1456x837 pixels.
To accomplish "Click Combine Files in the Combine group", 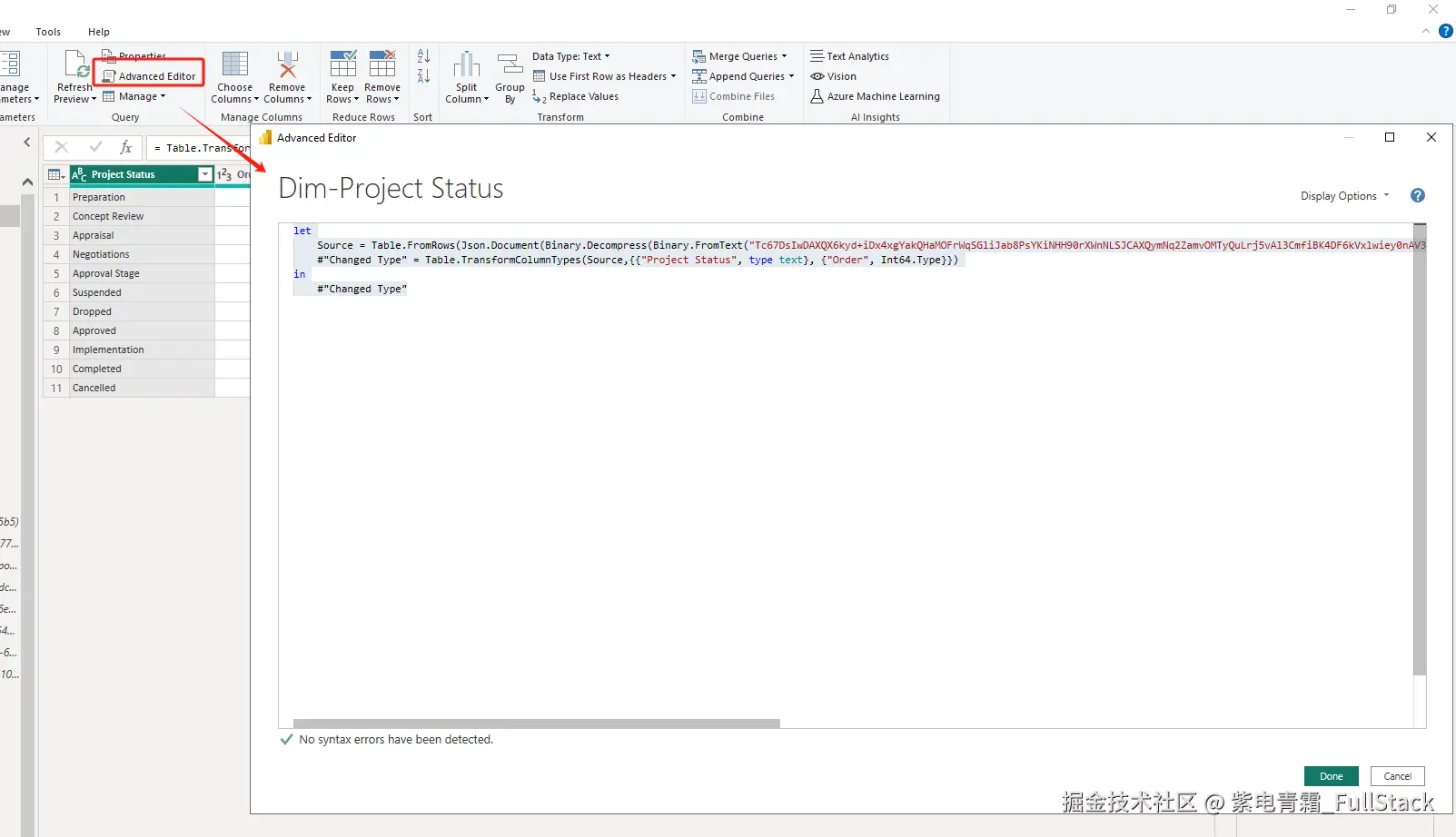I will 734,96.
